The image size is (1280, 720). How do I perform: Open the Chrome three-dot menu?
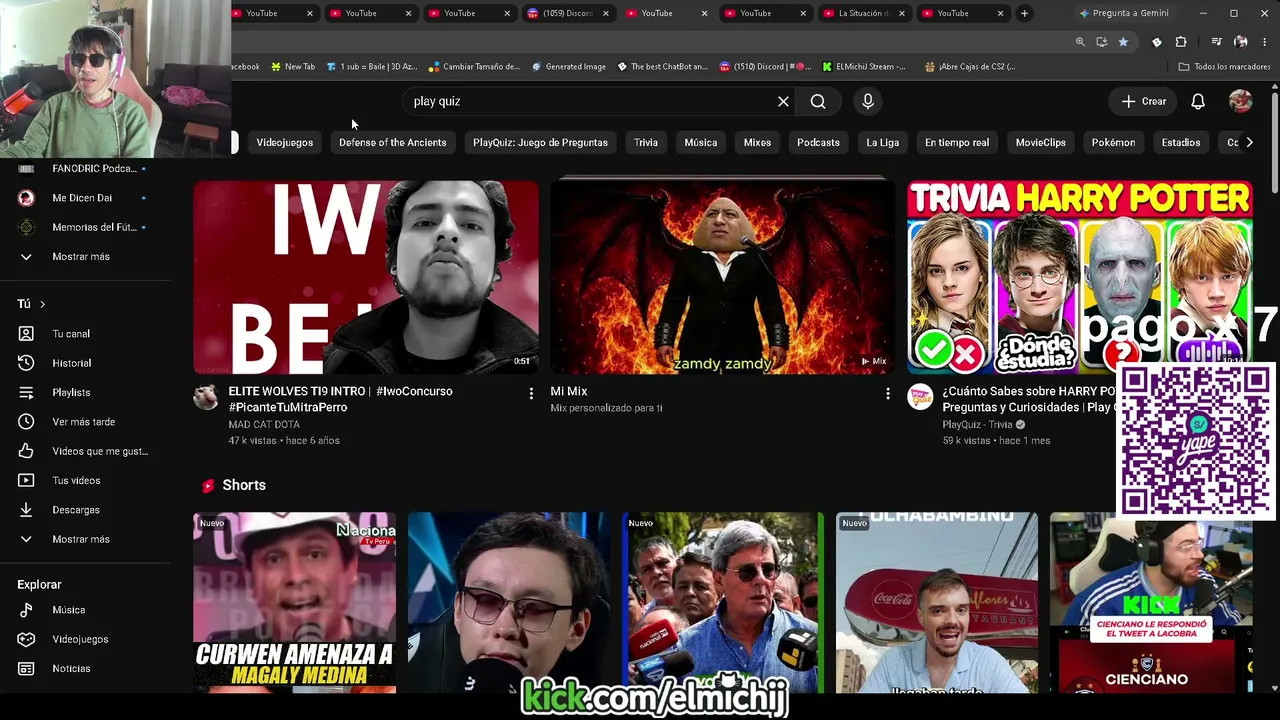coord(1265,42)
